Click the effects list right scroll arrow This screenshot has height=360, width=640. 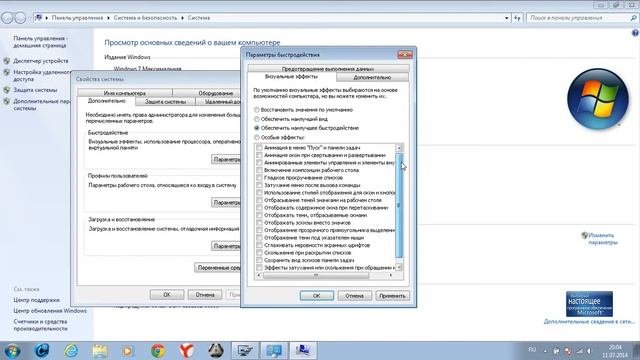391,275
